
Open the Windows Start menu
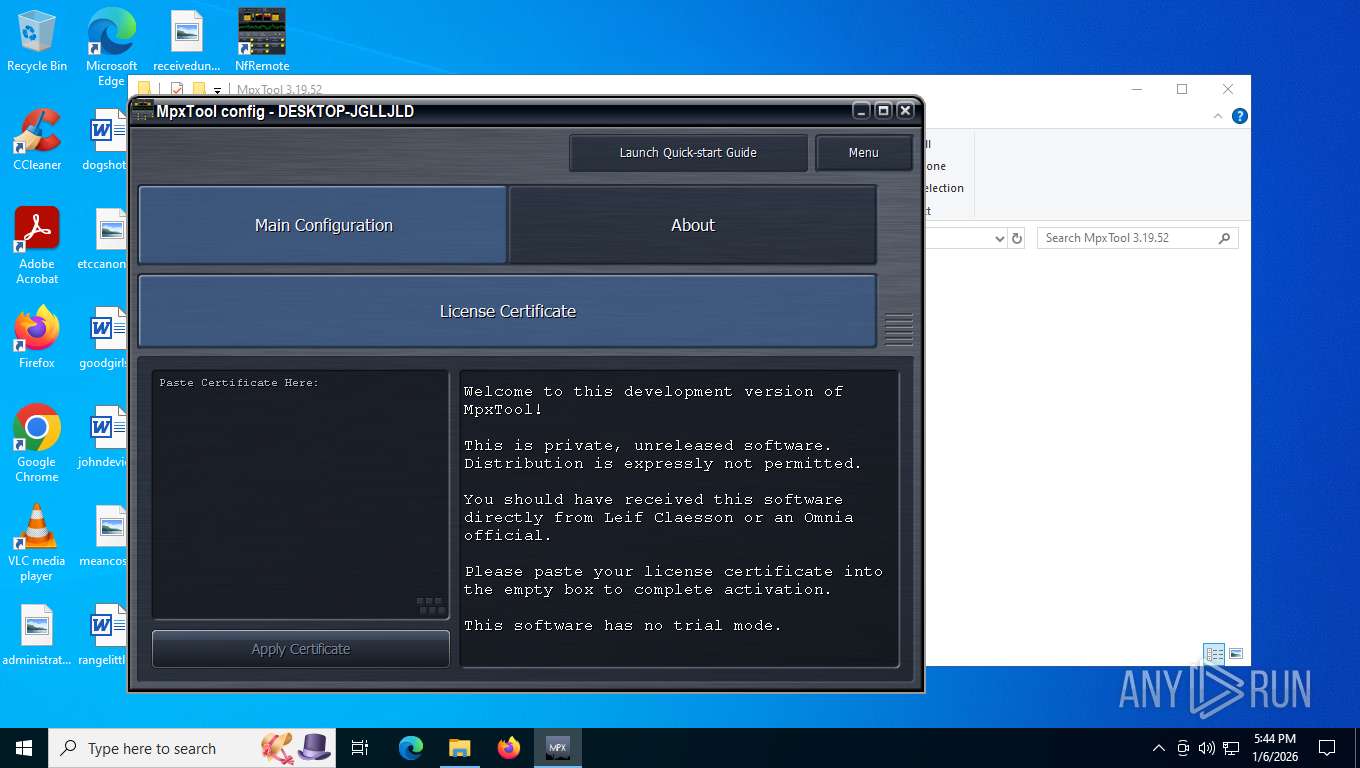[24, 748]
